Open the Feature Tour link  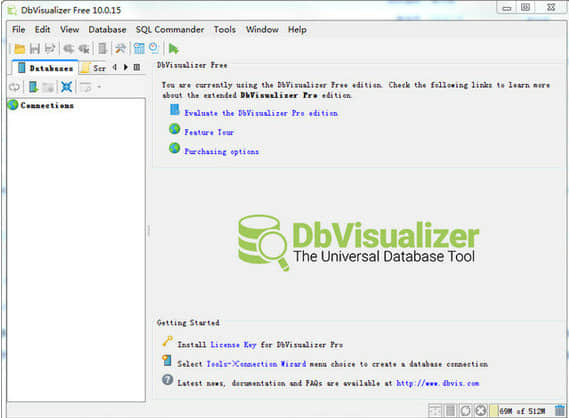(x=209, y=132)
